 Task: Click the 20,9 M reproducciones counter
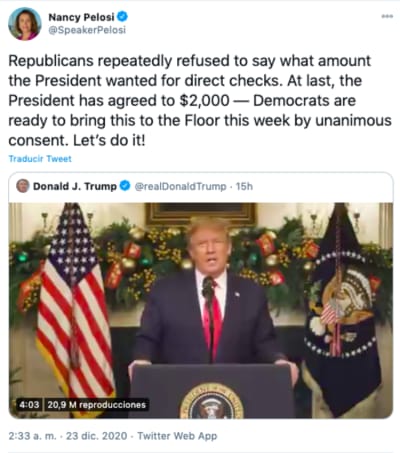pos(97,405)
